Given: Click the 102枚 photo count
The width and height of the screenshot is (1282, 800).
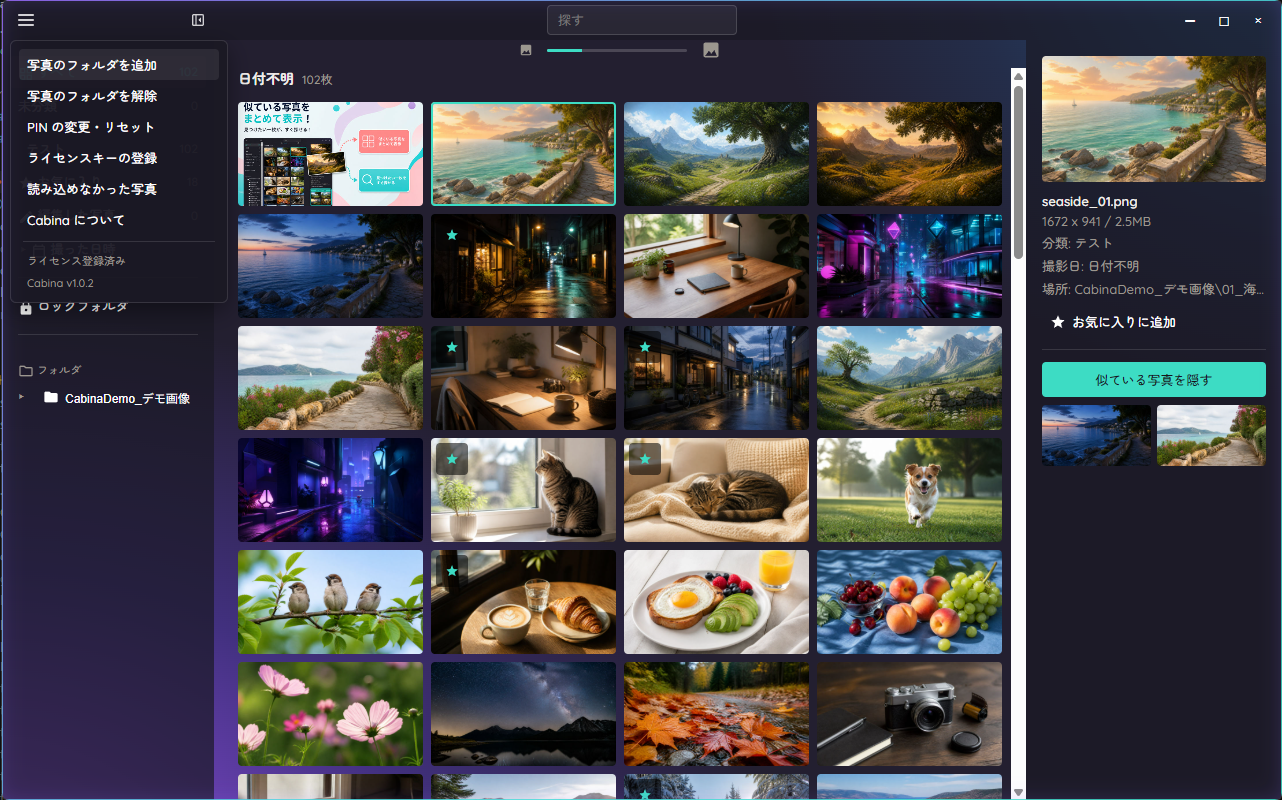Looking at the screenshot, I should [x=317, y=80].
